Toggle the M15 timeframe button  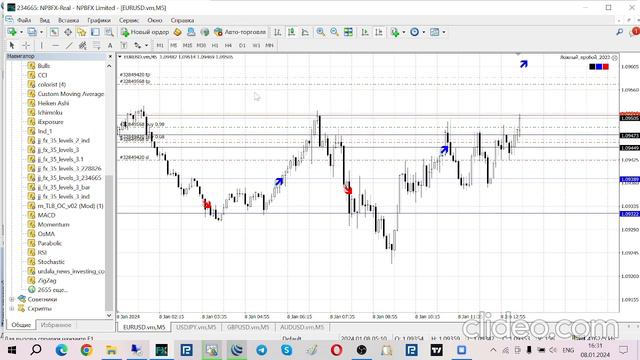pos(187,45)
